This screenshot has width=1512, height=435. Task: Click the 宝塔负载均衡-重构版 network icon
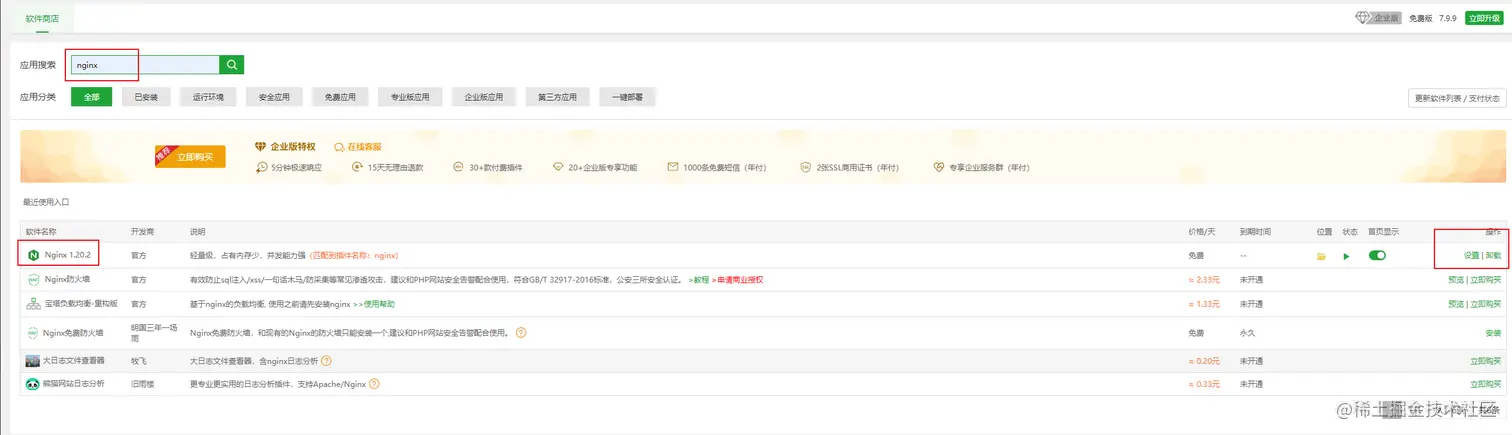(33, 304)
